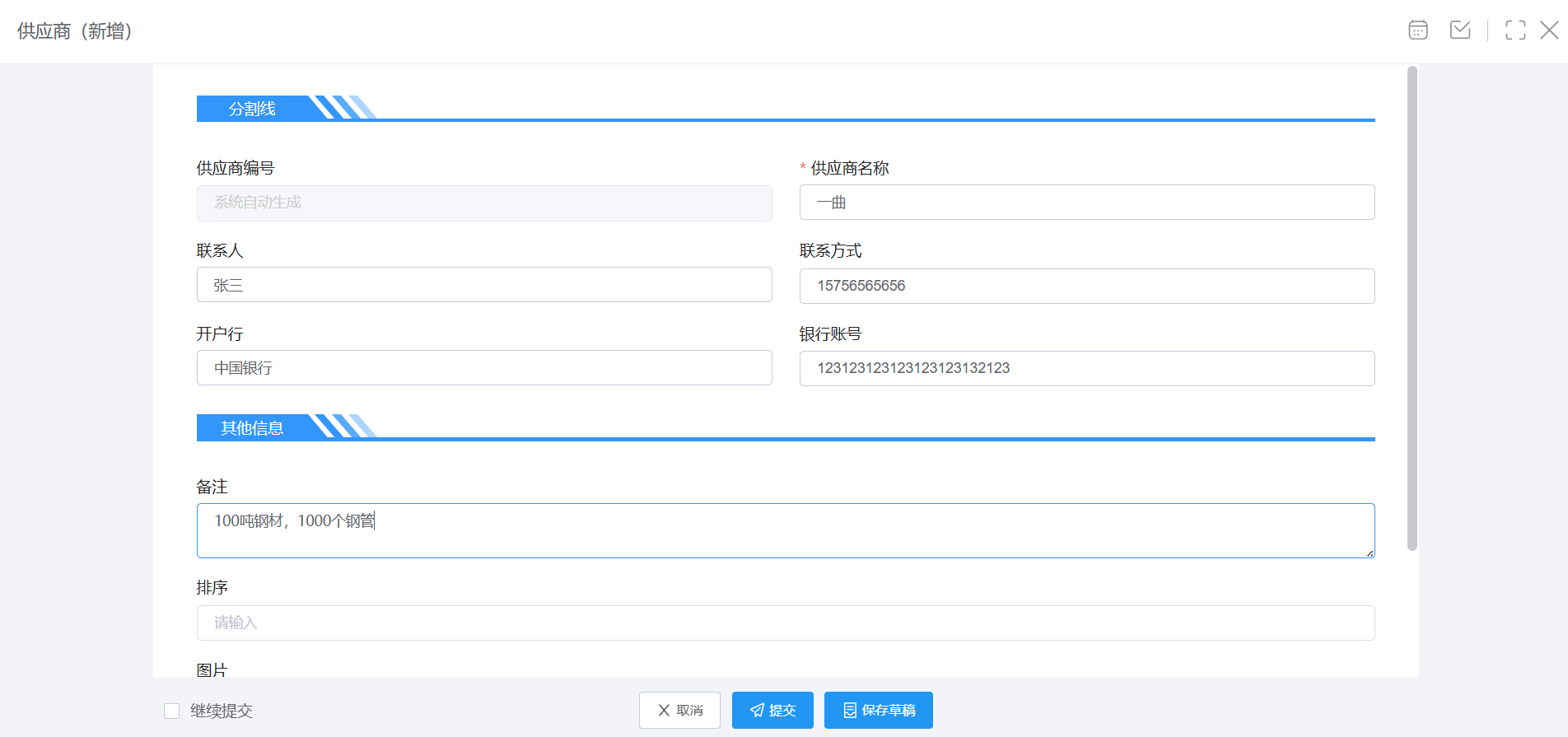
Task: Expand the dialog to fullscreen
Action: pos(1514,30)
